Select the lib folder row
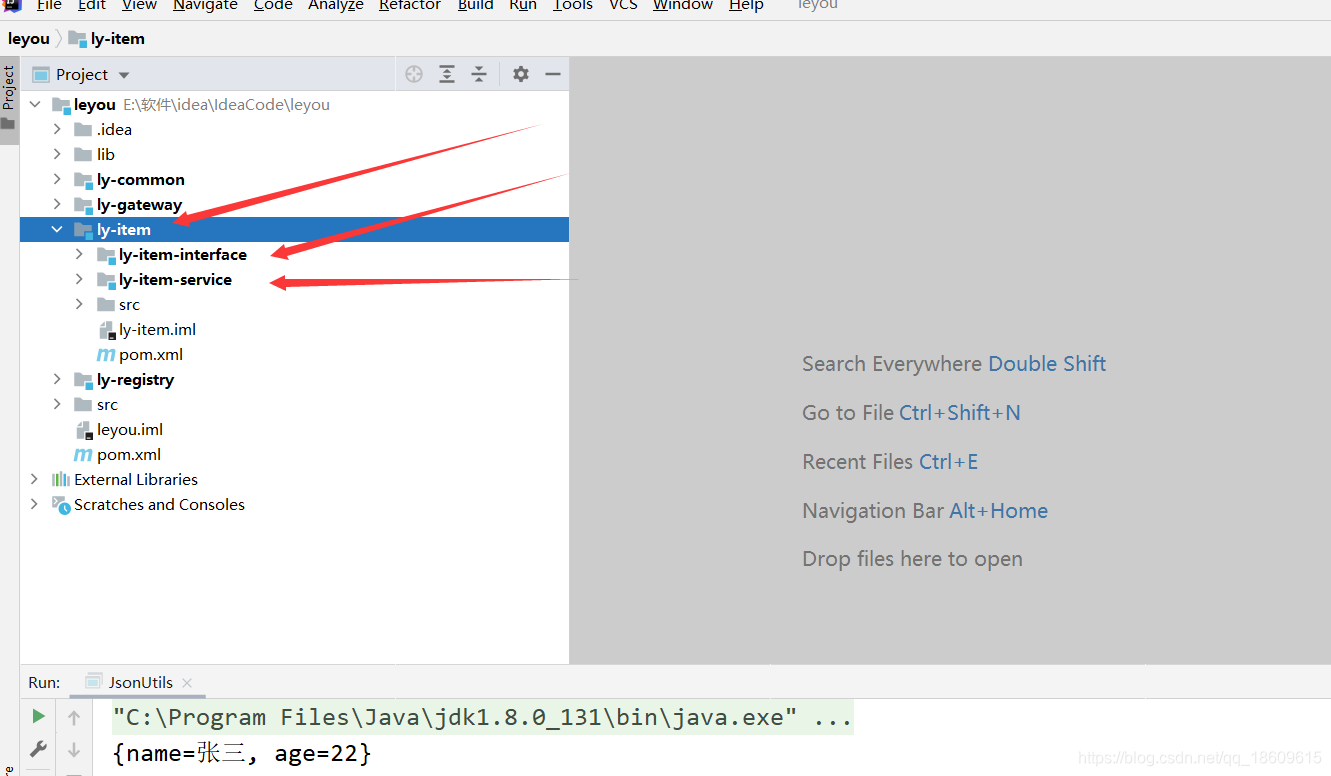This screenshot has height=776, width=1331. point(294,154)
